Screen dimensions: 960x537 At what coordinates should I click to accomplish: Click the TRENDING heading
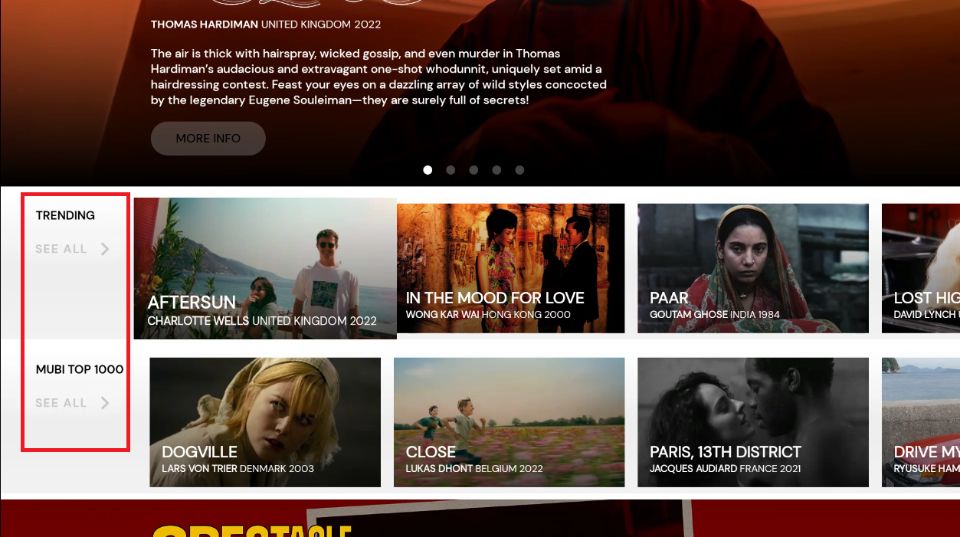click(x=65, y=216)
